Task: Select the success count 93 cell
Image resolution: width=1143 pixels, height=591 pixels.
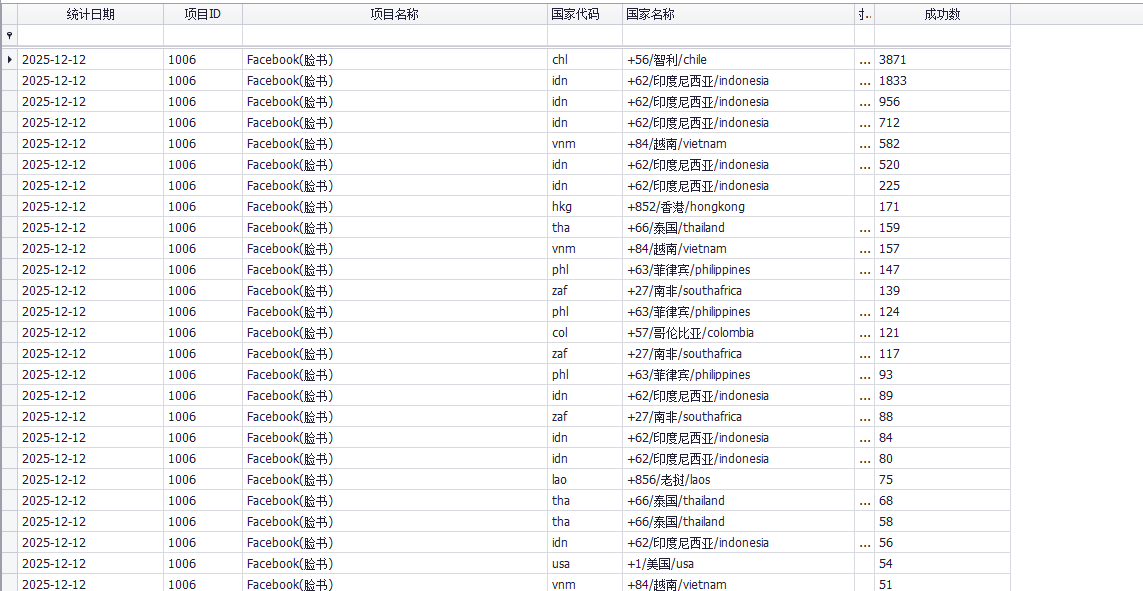Action: pos(943,375)
